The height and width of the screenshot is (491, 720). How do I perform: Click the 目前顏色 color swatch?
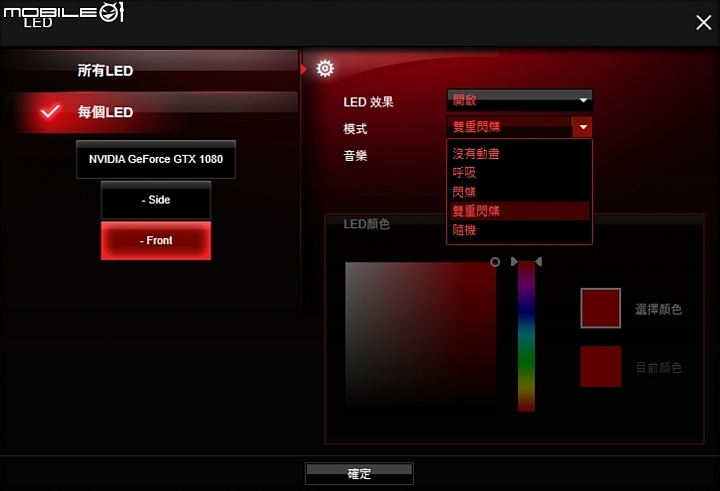(x=601, y=367)
